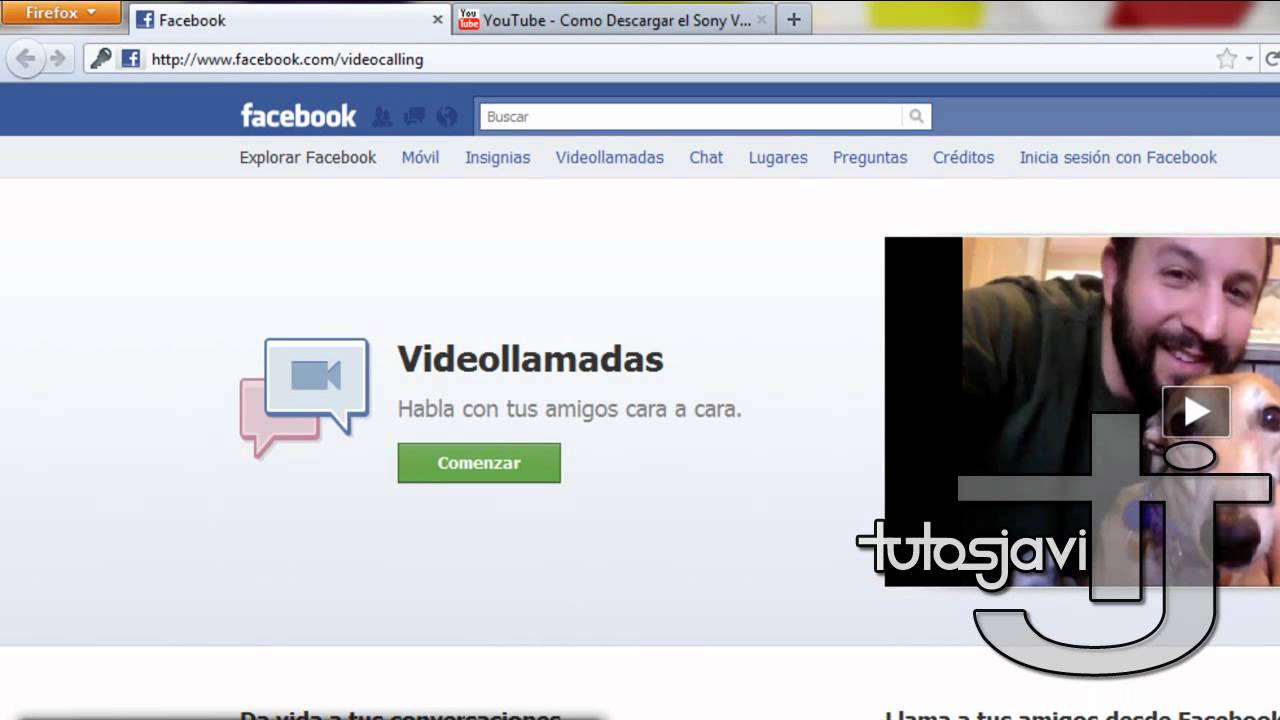Open the Chat navigation link
The width and height of the screenshot is (1280, 720).
click(x=706, y=157)
